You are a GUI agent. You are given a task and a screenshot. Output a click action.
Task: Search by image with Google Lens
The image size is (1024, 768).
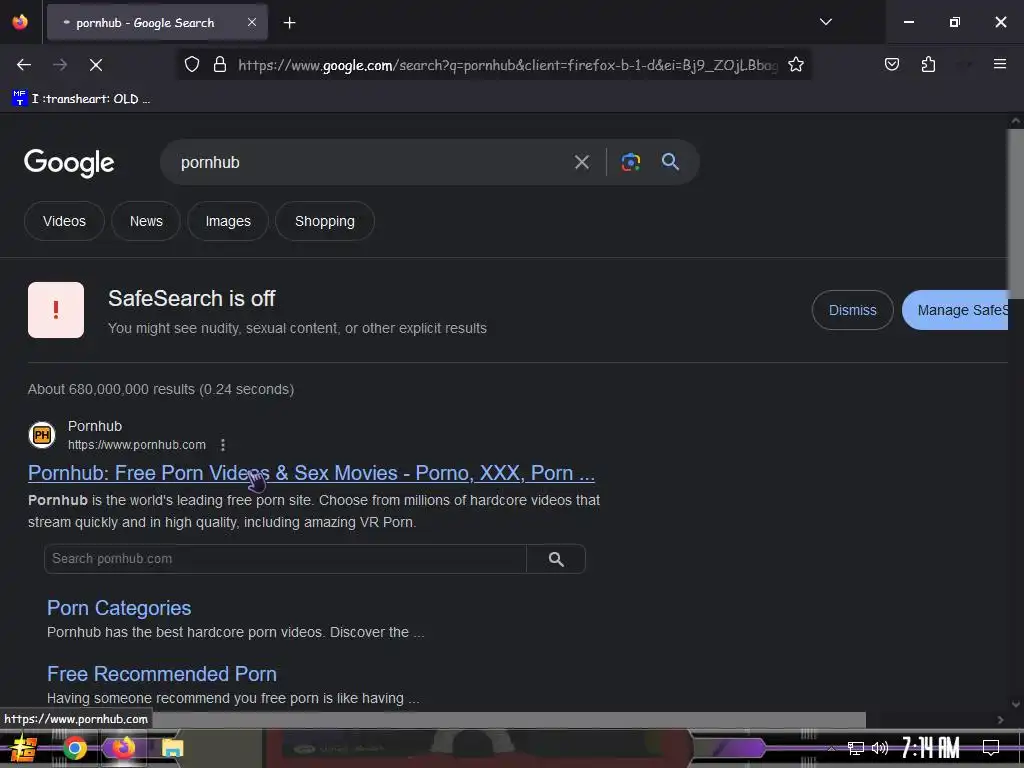(630, 162)
